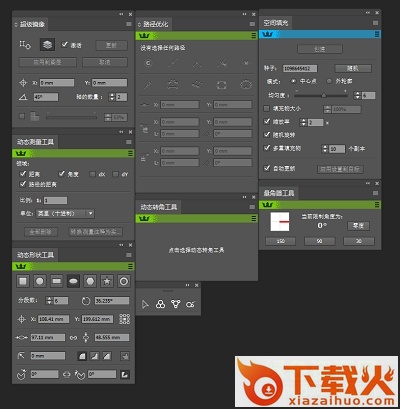Select the star shape icon
This screenshot has height=409, width=400.
click(107, 281)
